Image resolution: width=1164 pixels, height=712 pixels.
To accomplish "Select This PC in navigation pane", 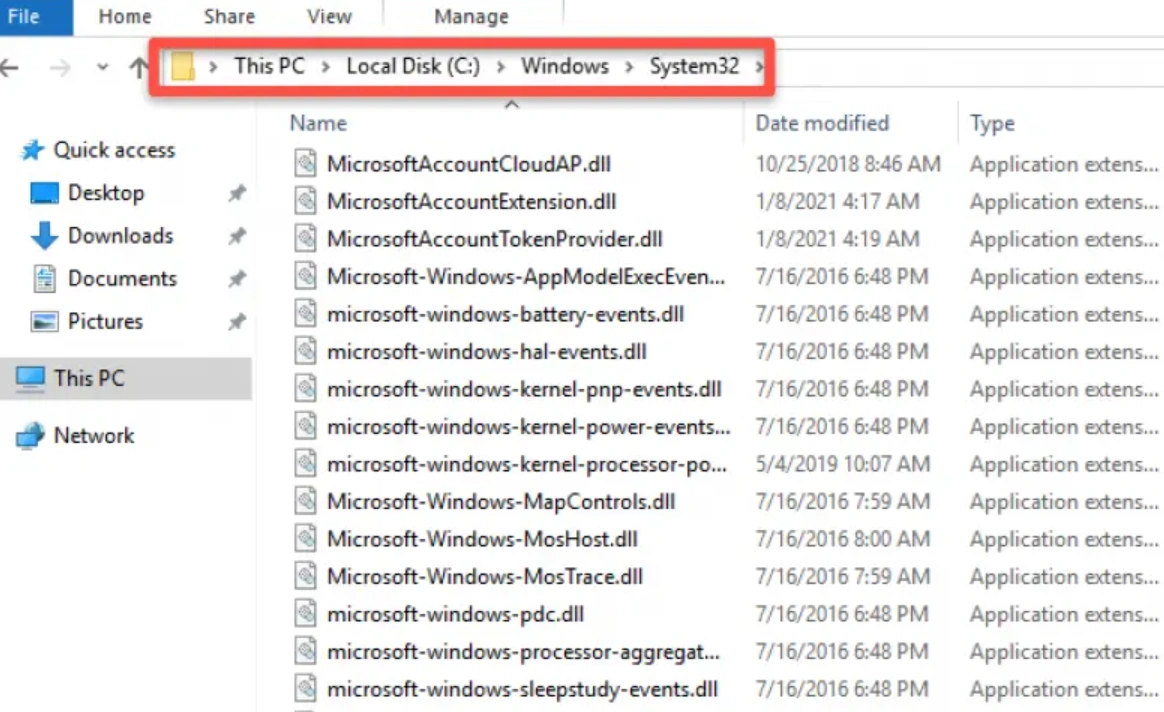I will pos(89,378).
